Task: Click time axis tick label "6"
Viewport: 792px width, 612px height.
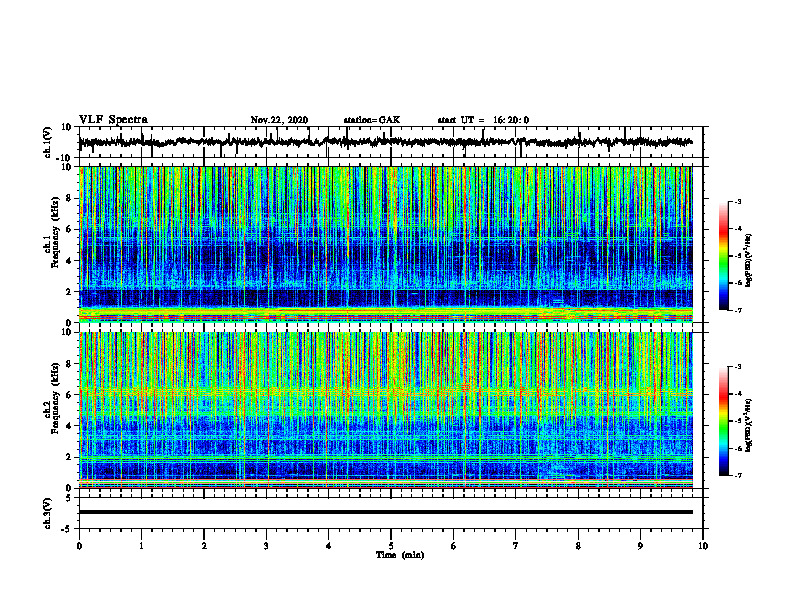Action: 453,546
